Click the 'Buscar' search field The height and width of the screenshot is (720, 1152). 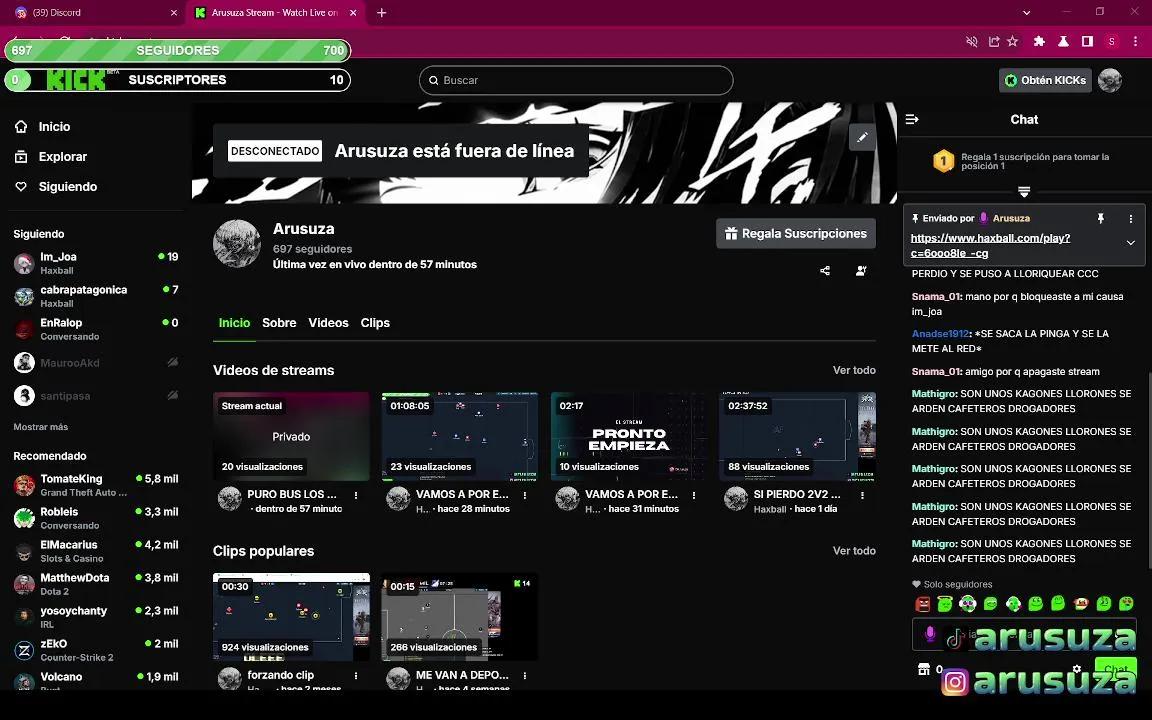click(576, 80)
